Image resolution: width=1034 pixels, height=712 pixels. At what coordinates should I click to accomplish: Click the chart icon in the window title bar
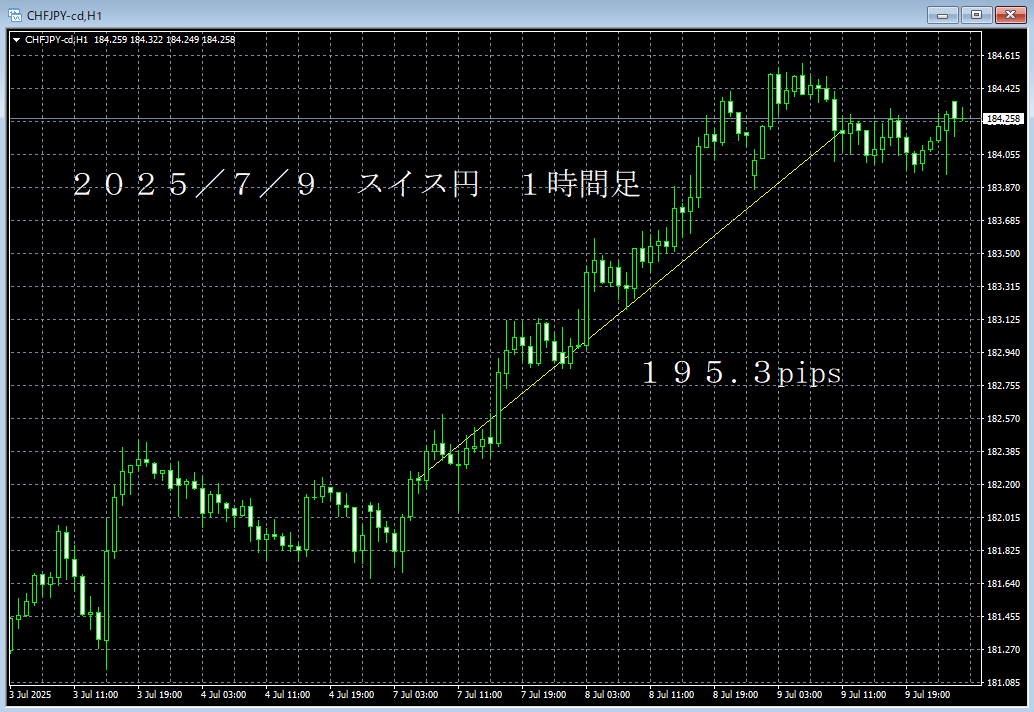[16, 15]
